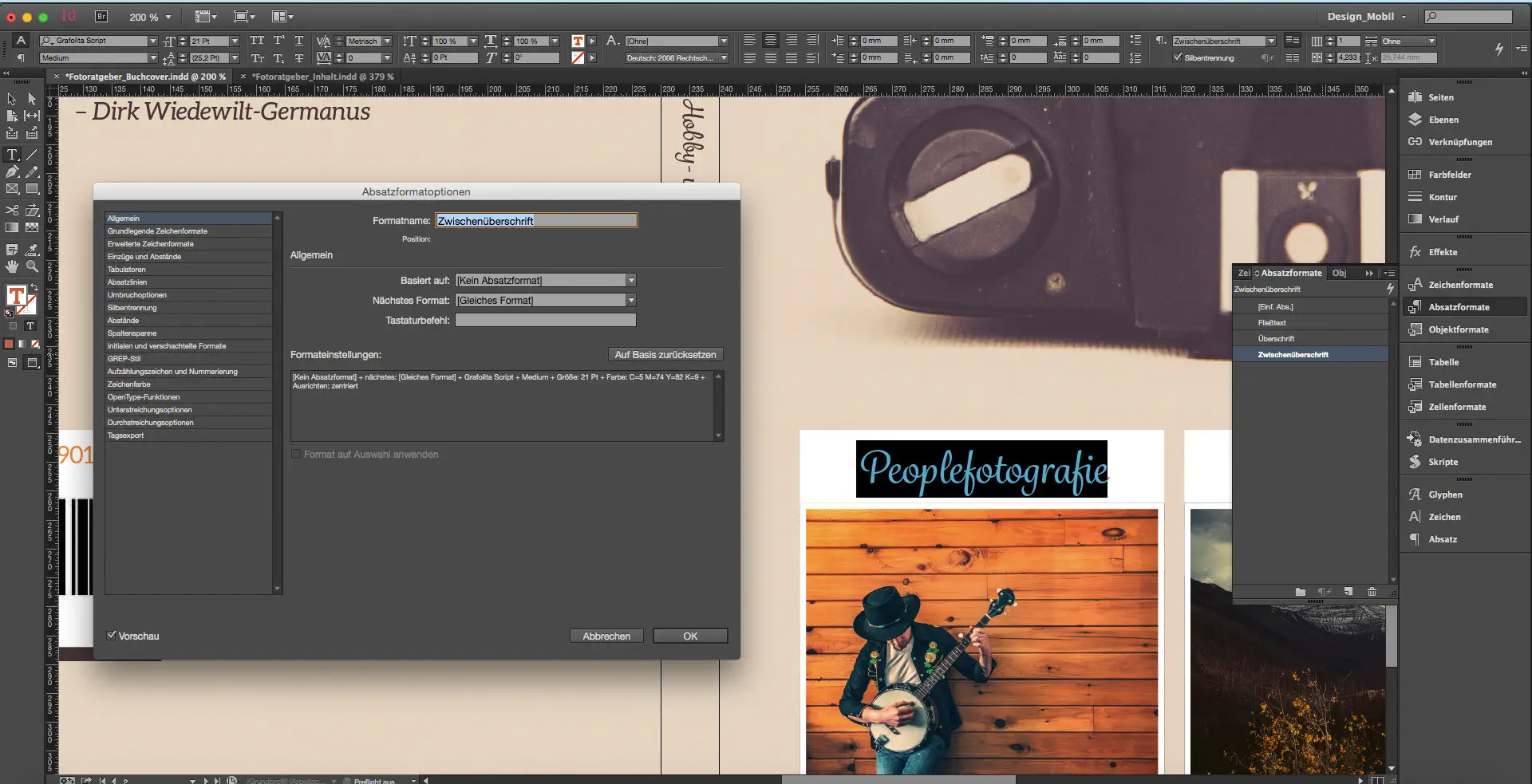Image resolution: width=1532 pixels, height=784 pixels.
Task: Toggle Silbentrennung in the control bar
Action: click(x=1179, y=57)
